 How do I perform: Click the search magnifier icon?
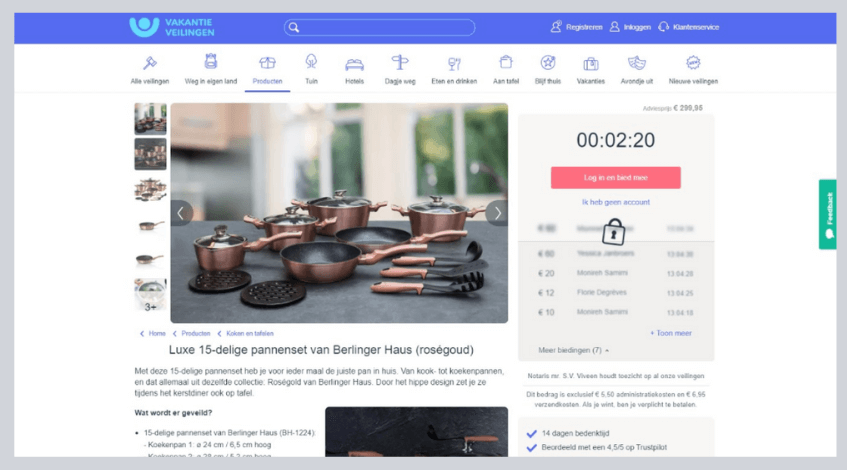tap(294, 27)
